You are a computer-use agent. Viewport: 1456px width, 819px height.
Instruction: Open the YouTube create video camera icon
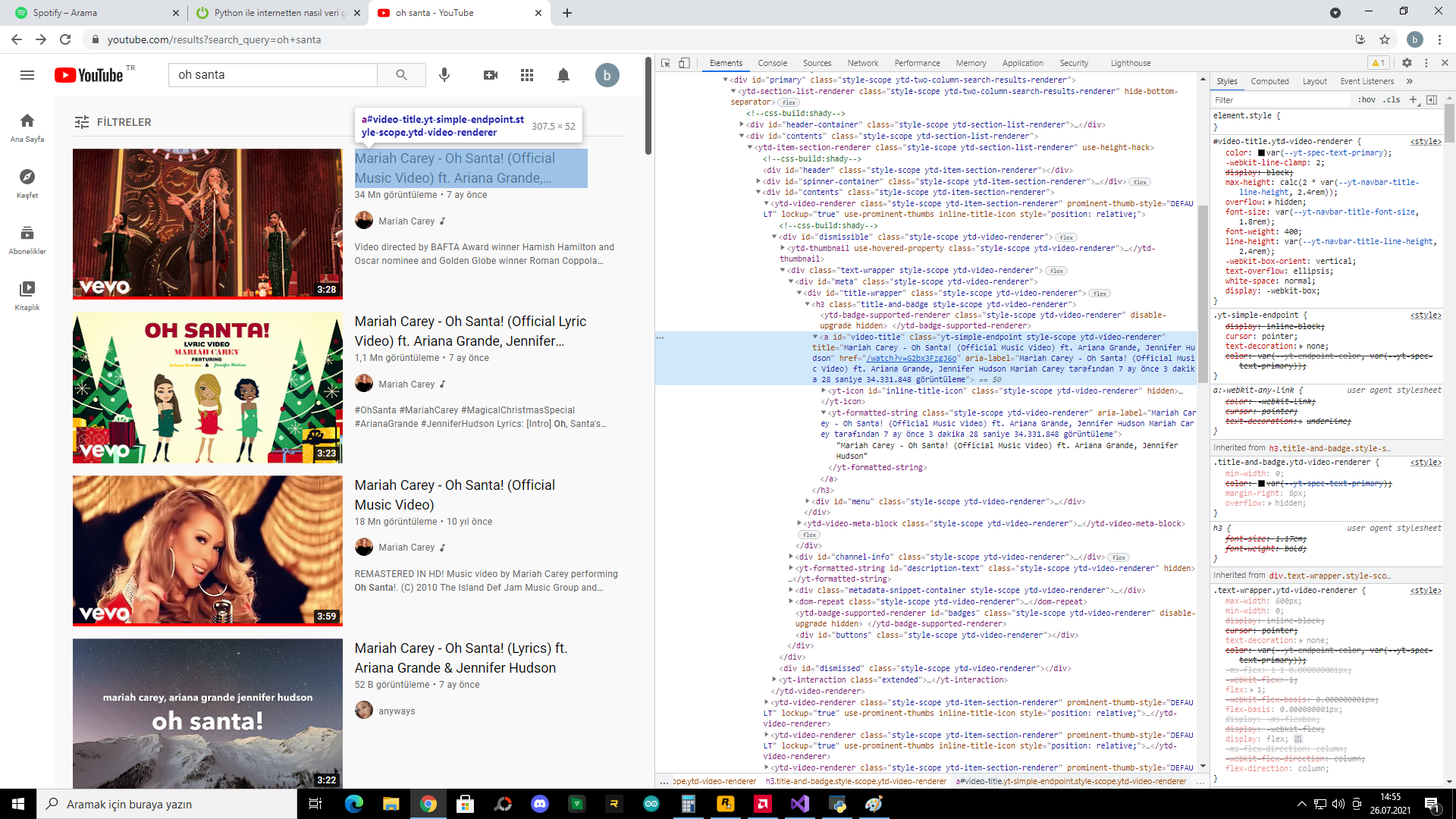491,74
